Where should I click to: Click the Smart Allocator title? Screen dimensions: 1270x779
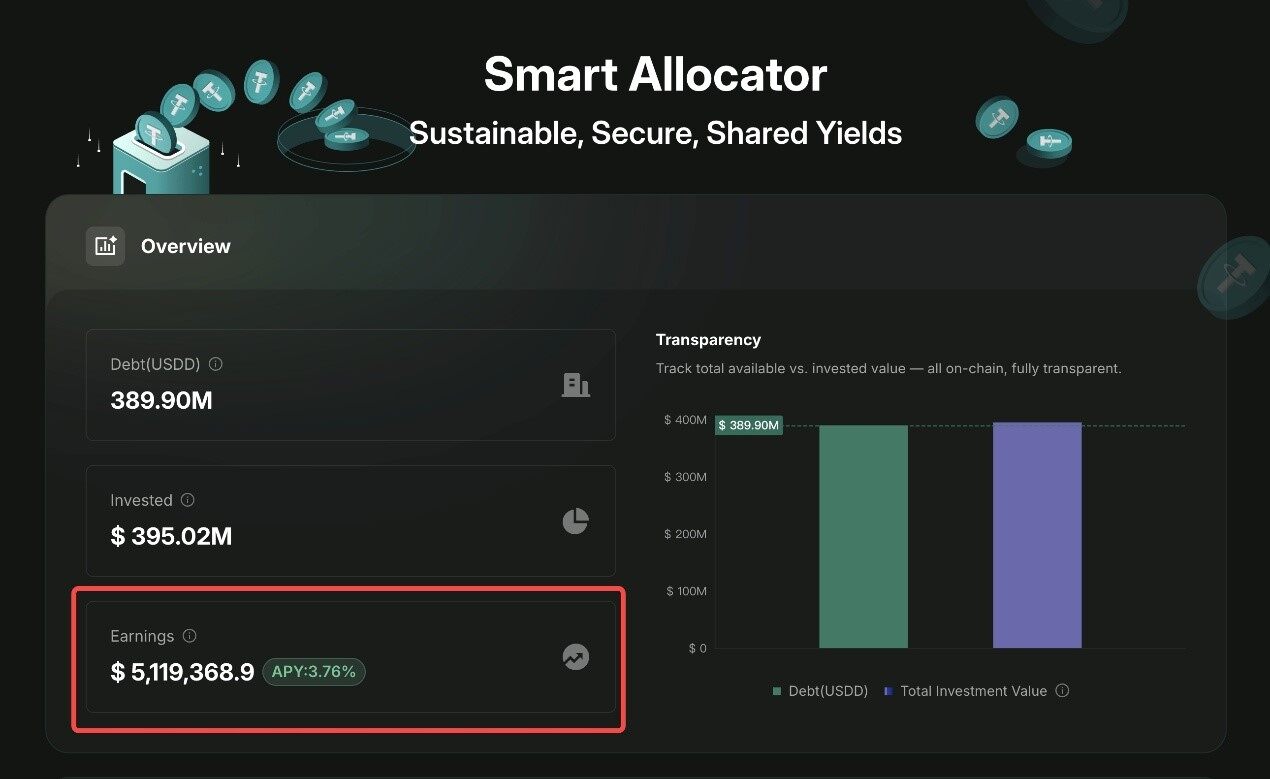point(655,75)
